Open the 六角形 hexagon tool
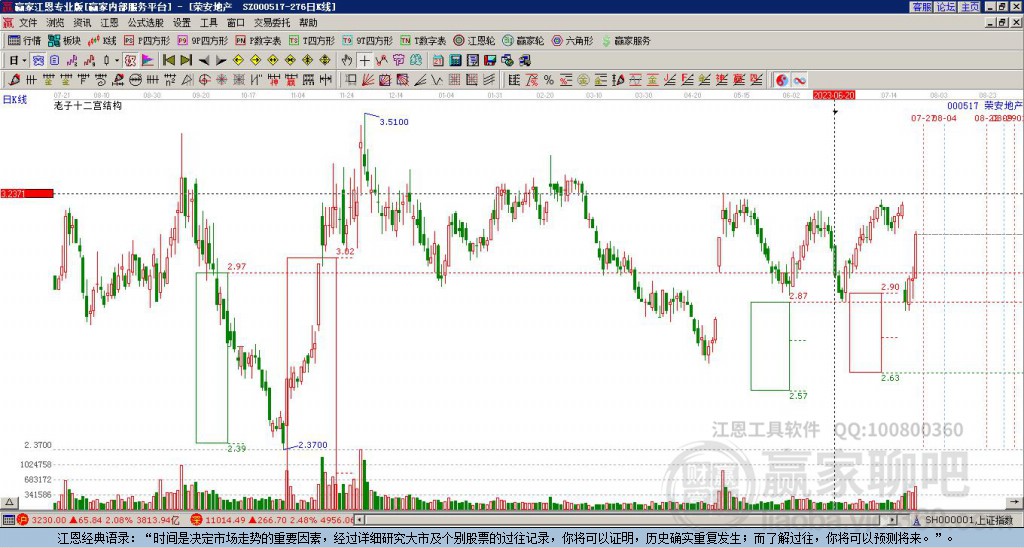 tap(572, 40)
